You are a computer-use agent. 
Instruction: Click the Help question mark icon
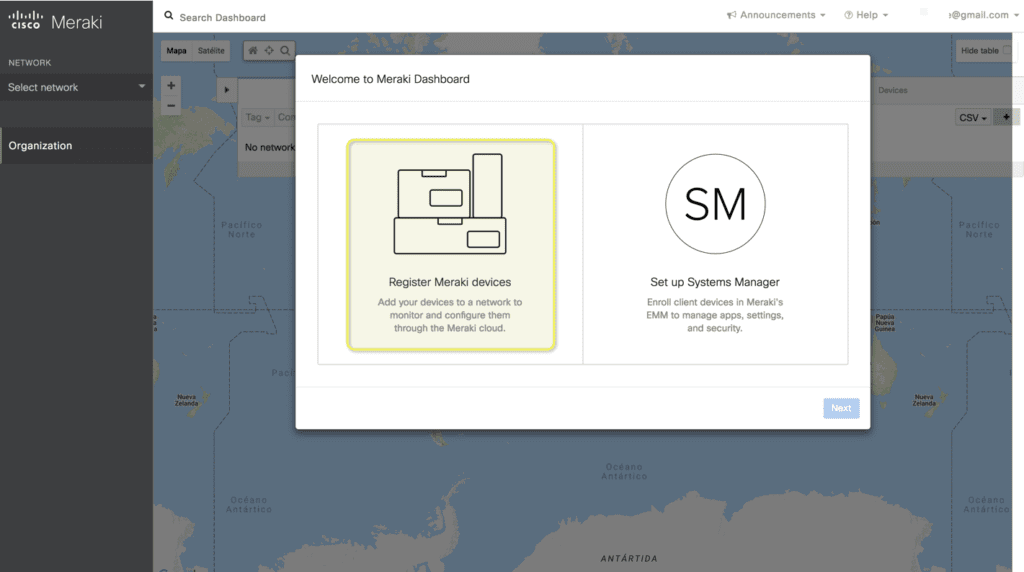pos(848,15)
